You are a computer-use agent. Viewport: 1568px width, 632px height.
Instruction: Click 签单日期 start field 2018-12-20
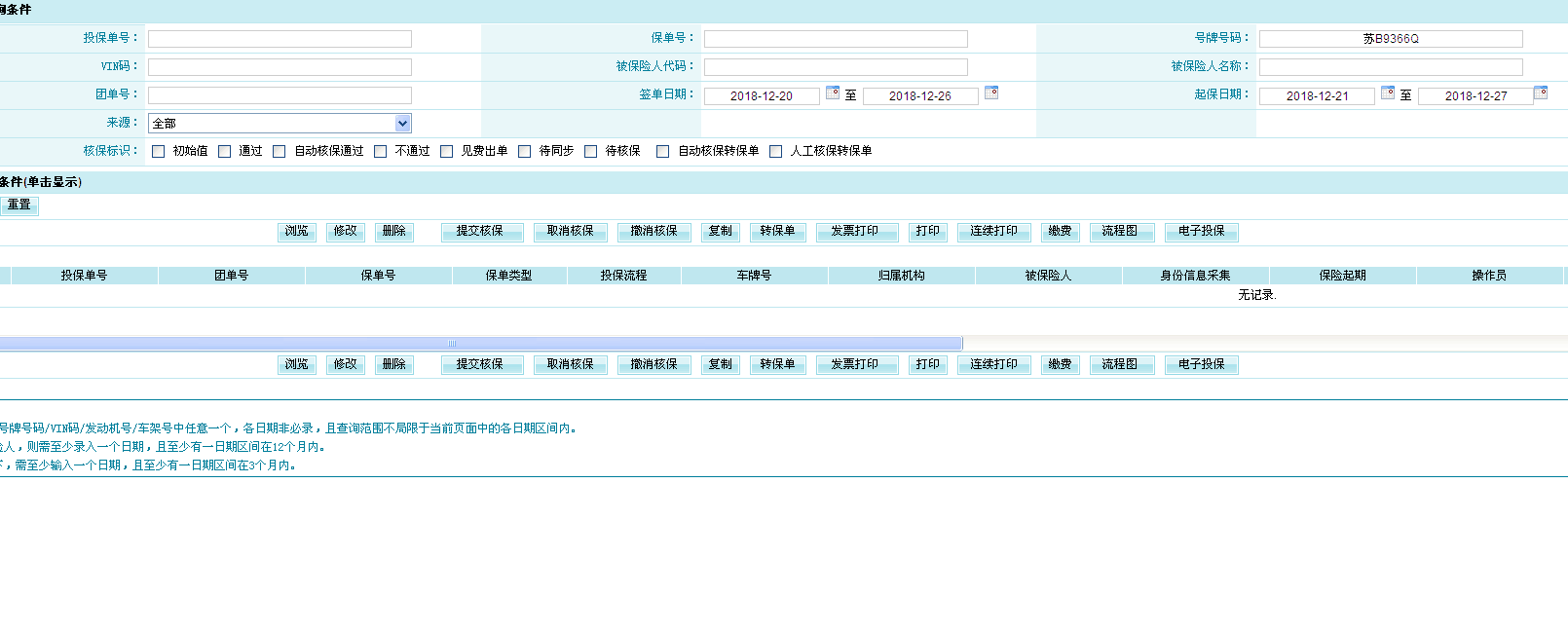(x=762, y=96)
